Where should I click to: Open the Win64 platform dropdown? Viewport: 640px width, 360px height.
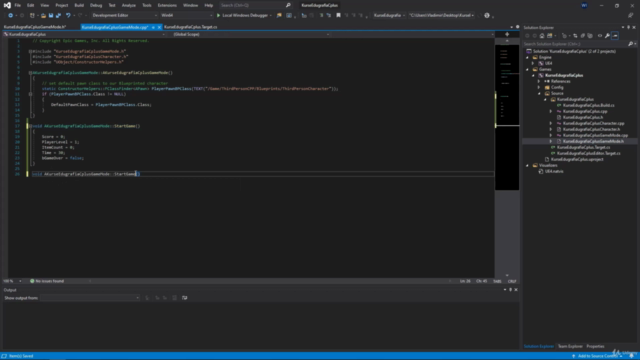click(x=186, y=16)
